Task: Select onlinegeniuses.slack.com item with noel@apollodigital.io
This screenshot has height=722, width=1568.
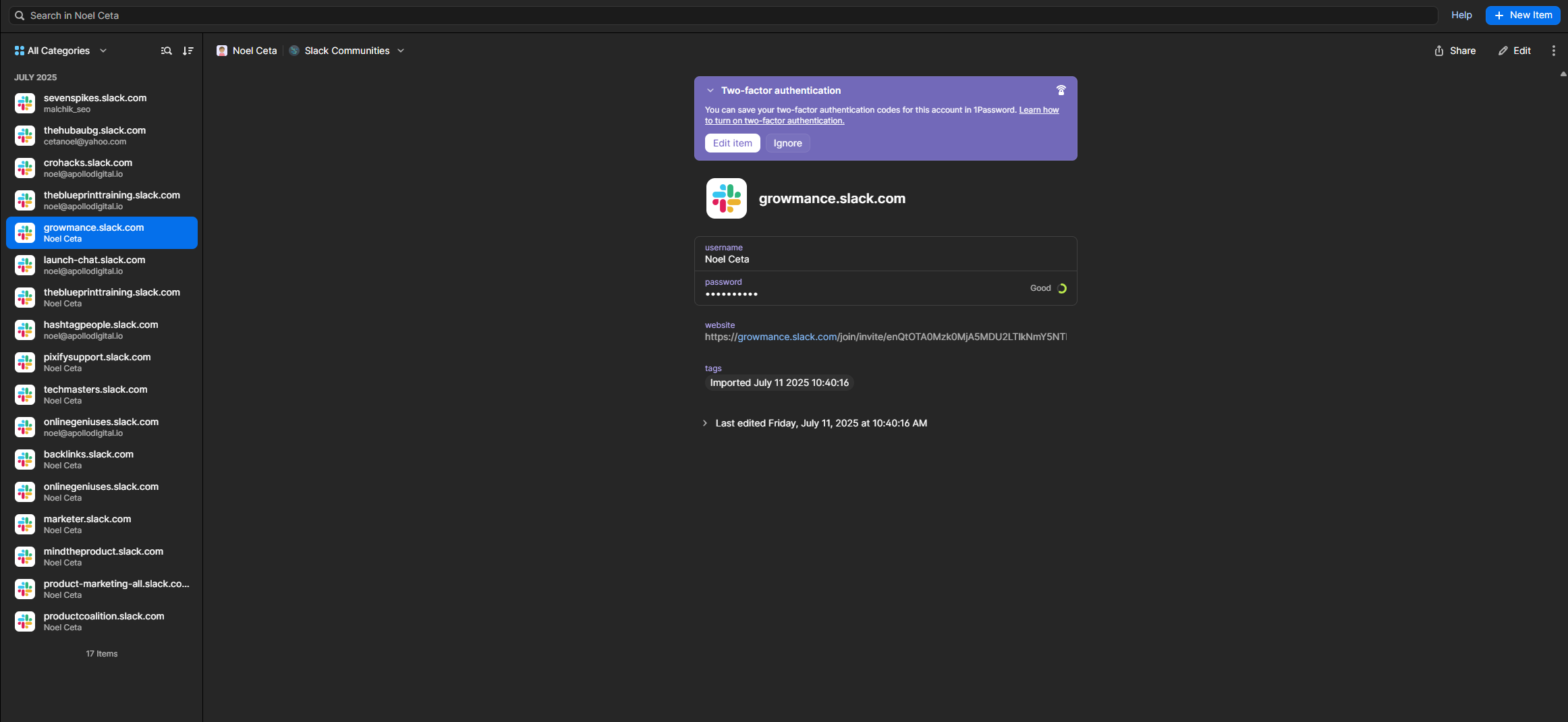Action: click(x=102, y=427)
